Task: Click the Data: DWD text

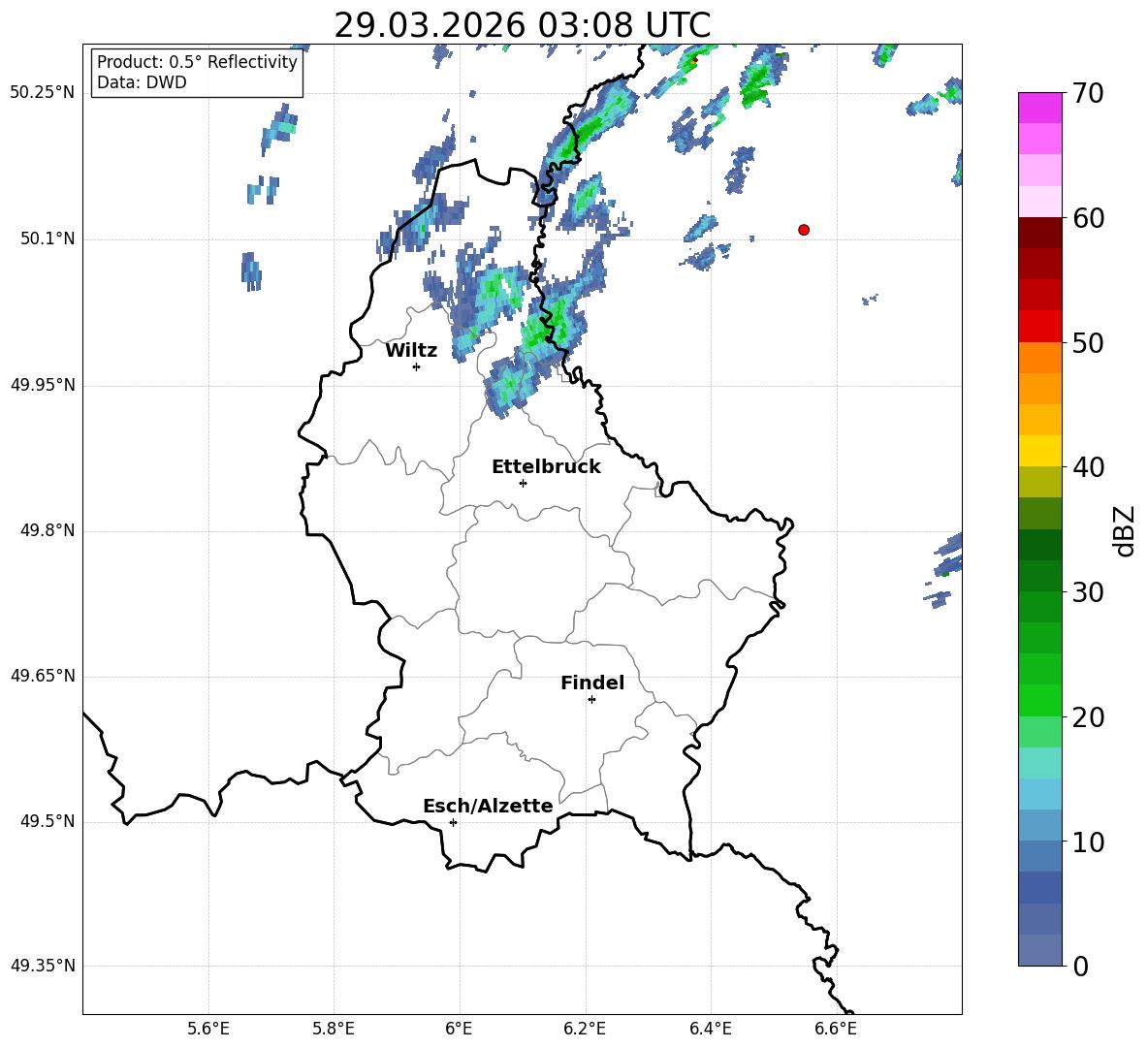Action: point(142,82)
